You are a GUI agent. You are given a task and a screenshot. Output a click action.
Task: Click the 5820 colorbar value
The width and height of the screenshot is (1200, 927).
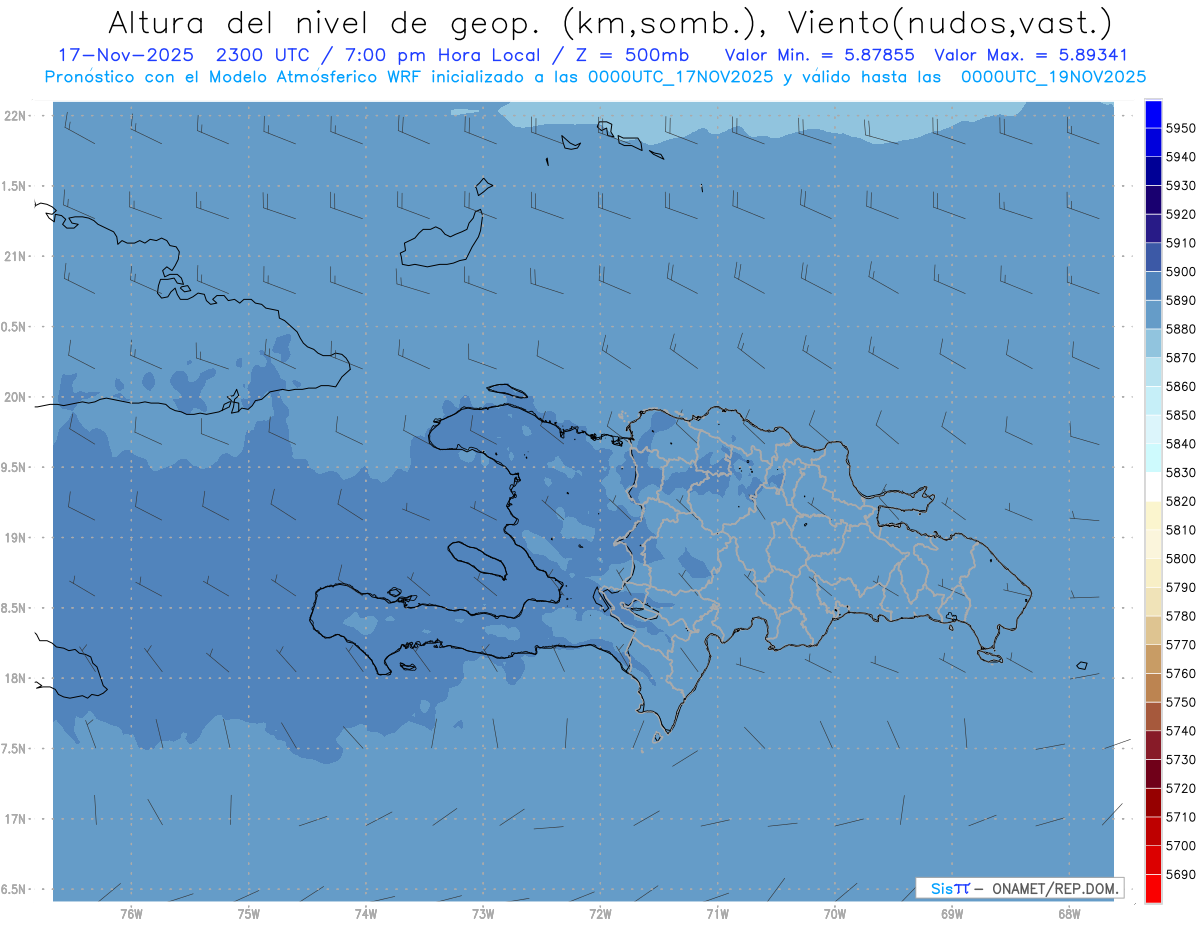[x=1181, y=501]
